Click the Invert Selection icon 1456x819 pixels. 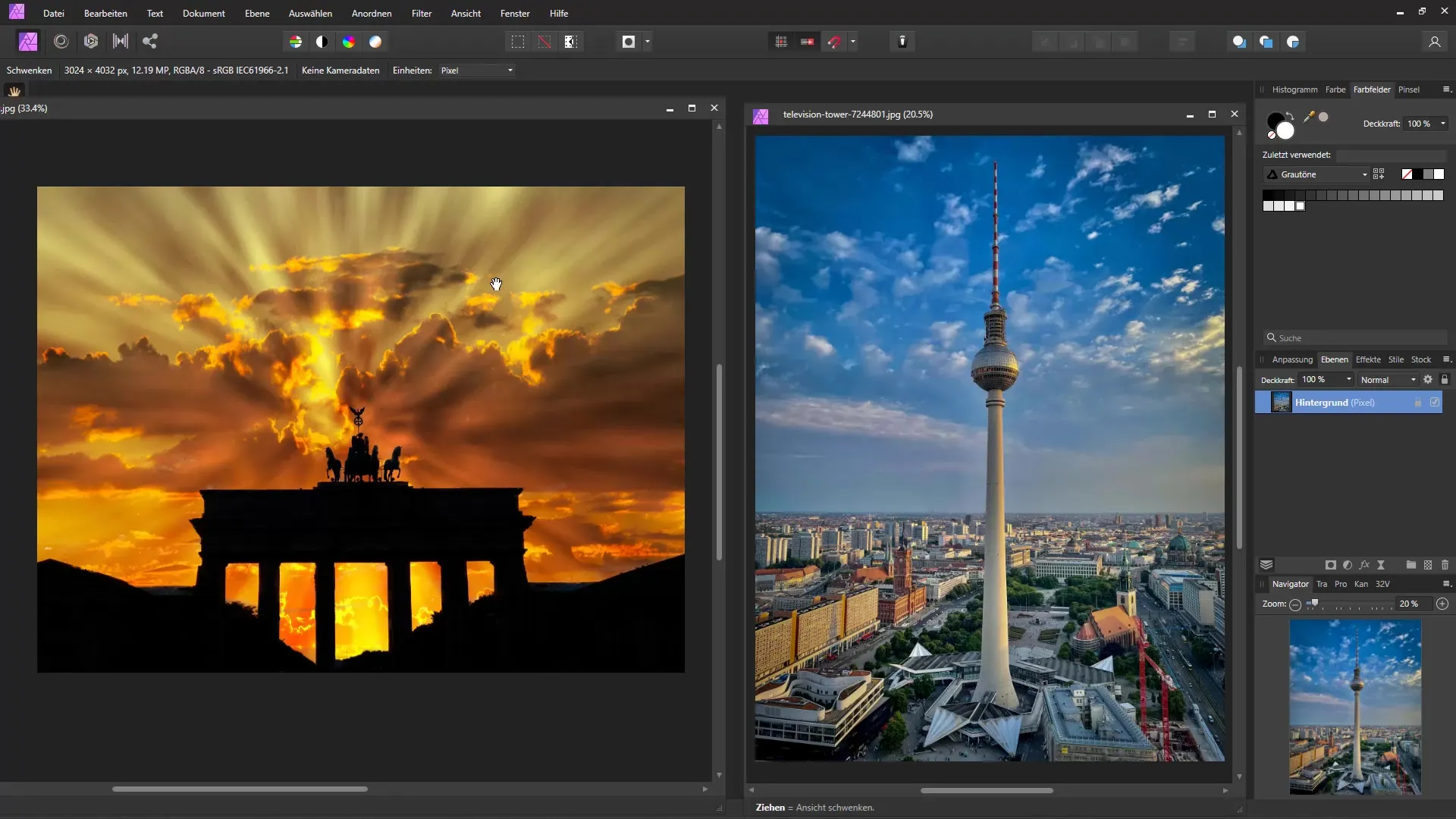coord(571,42)
